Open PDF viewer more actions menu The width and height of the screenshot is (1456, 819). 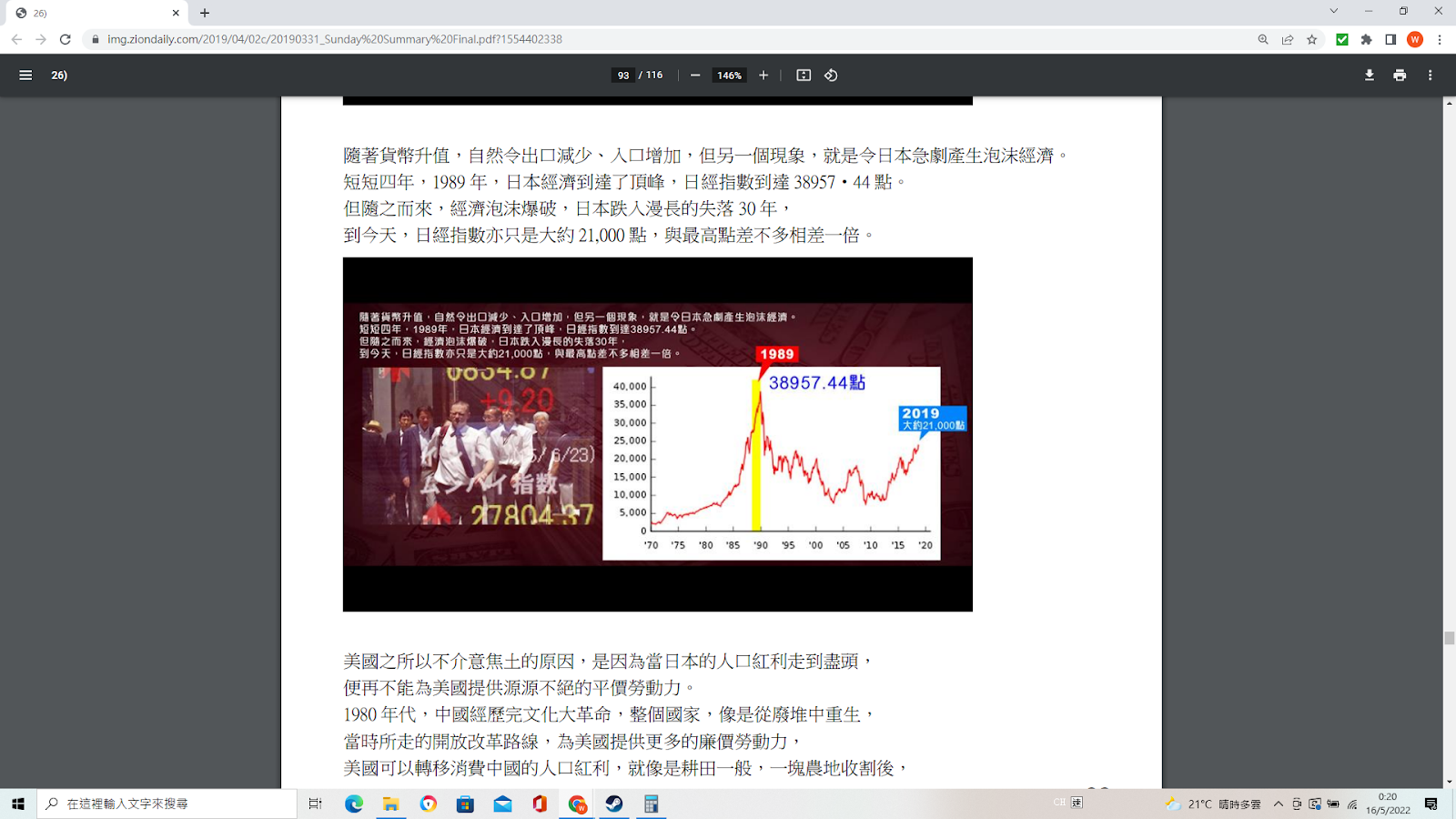(x=1431, y=76)
